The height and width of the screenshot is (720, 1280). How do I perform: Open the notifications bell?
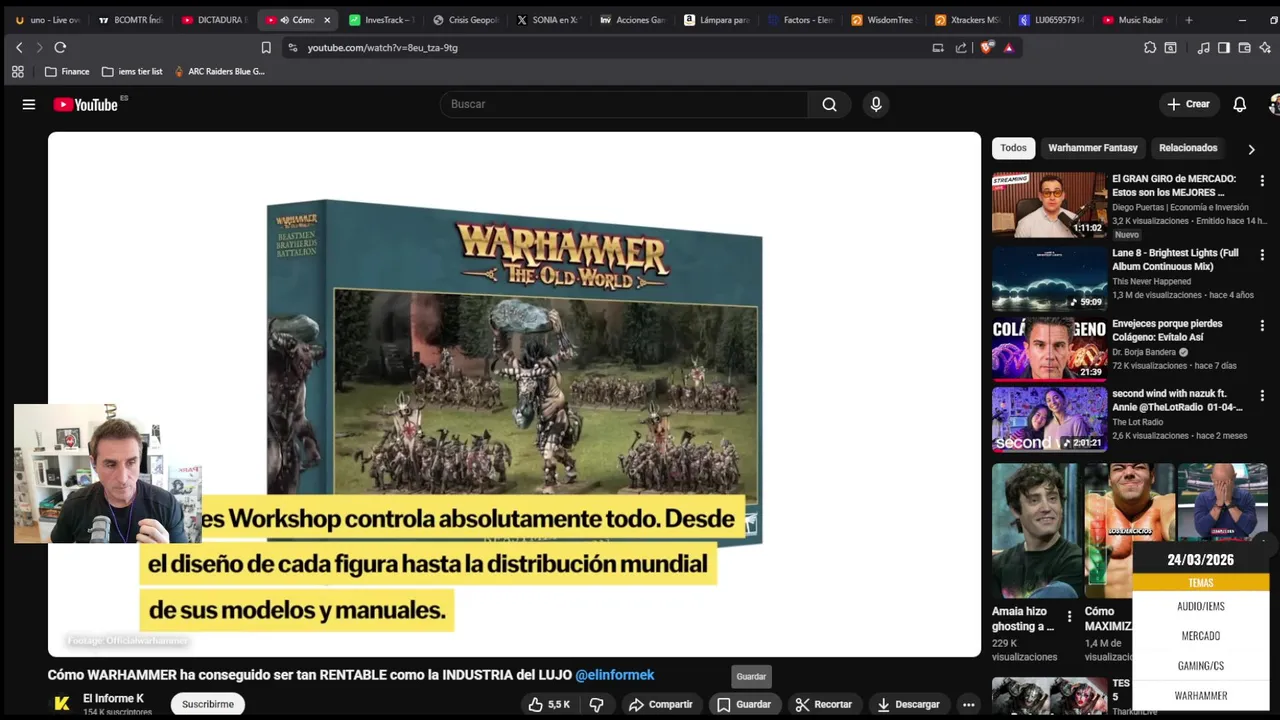click(1239, 104)
